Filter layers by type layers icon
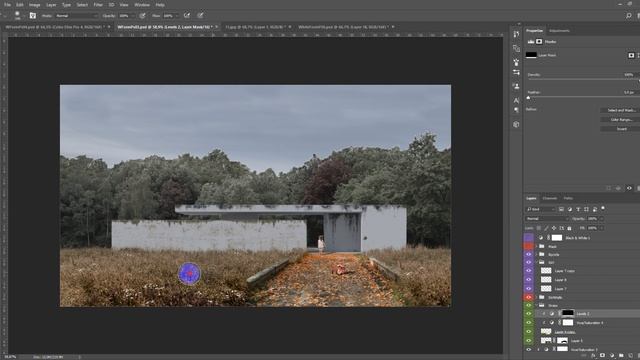Image resolution: width=640 pixels, height=360 pixels. [x=578, y=209]
